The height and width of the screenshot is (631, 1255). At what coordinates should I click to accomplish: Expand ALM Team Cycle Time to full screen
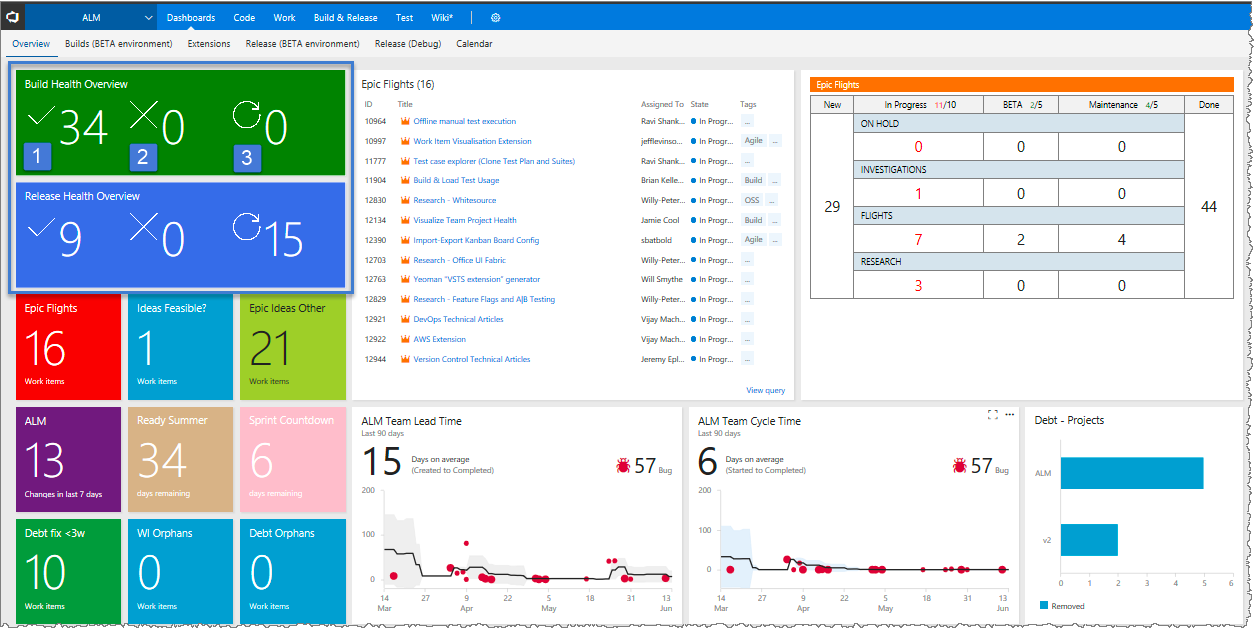pyautogui.click(x=993, y=414)
